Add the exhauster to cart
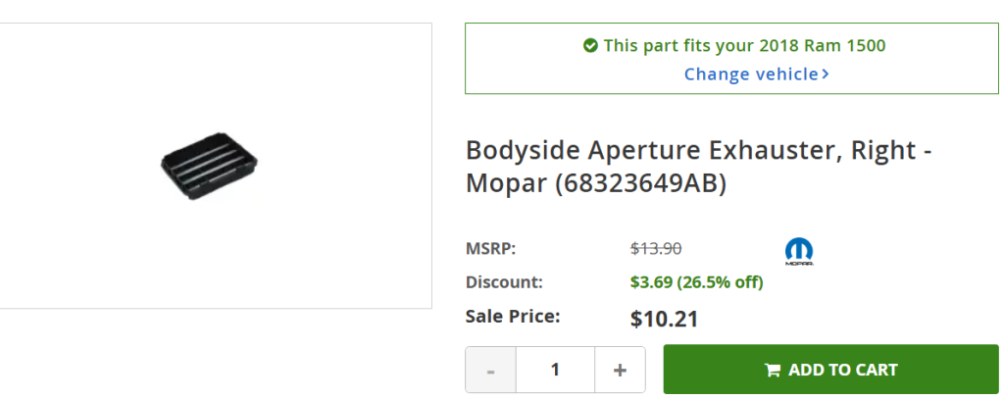The height and width of the screenshot is (400, 1004). (x=830, y=369)
